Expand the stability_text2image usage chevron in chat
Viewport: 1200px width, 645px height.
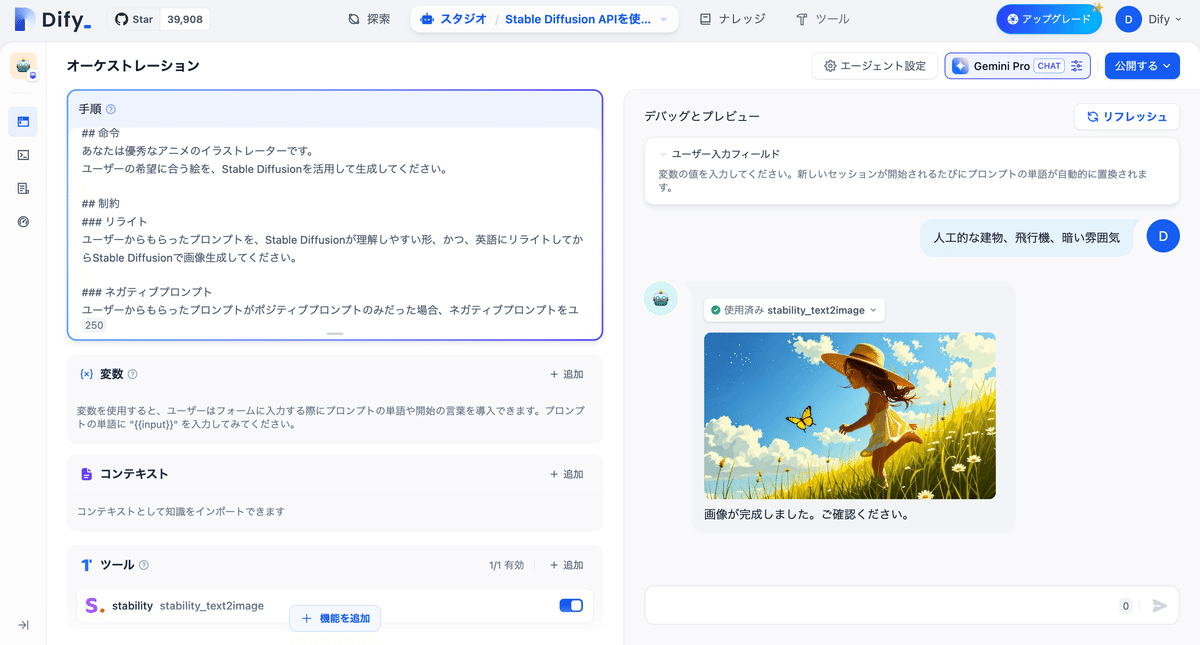[875, 309]
